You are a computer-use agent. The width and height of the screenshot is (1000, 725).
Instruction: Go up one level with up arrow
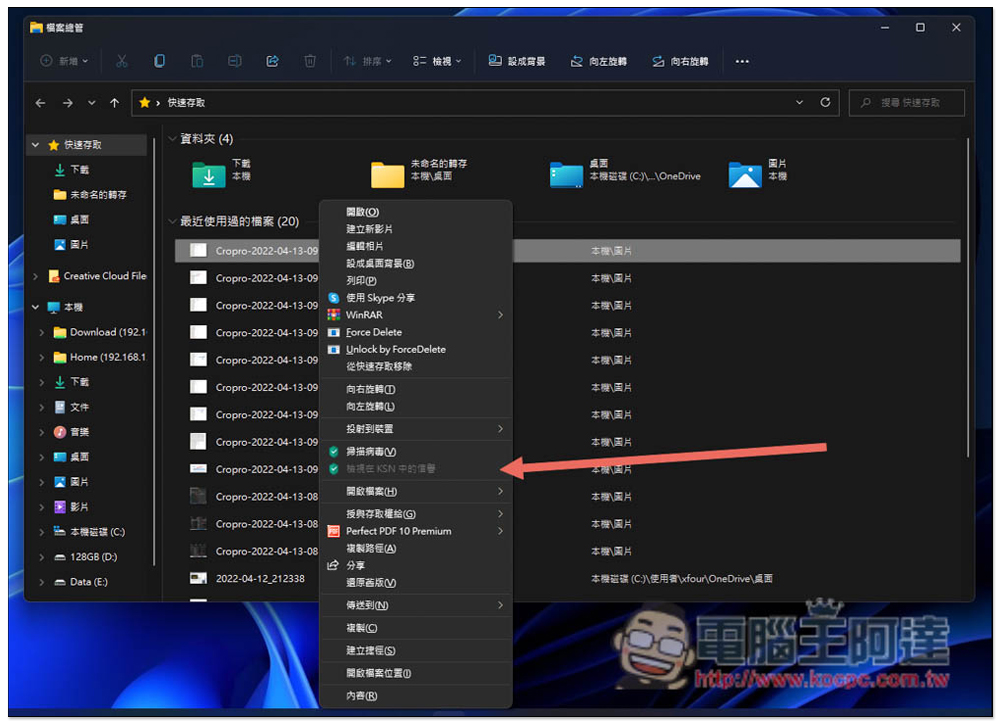(x=114, y=103)
